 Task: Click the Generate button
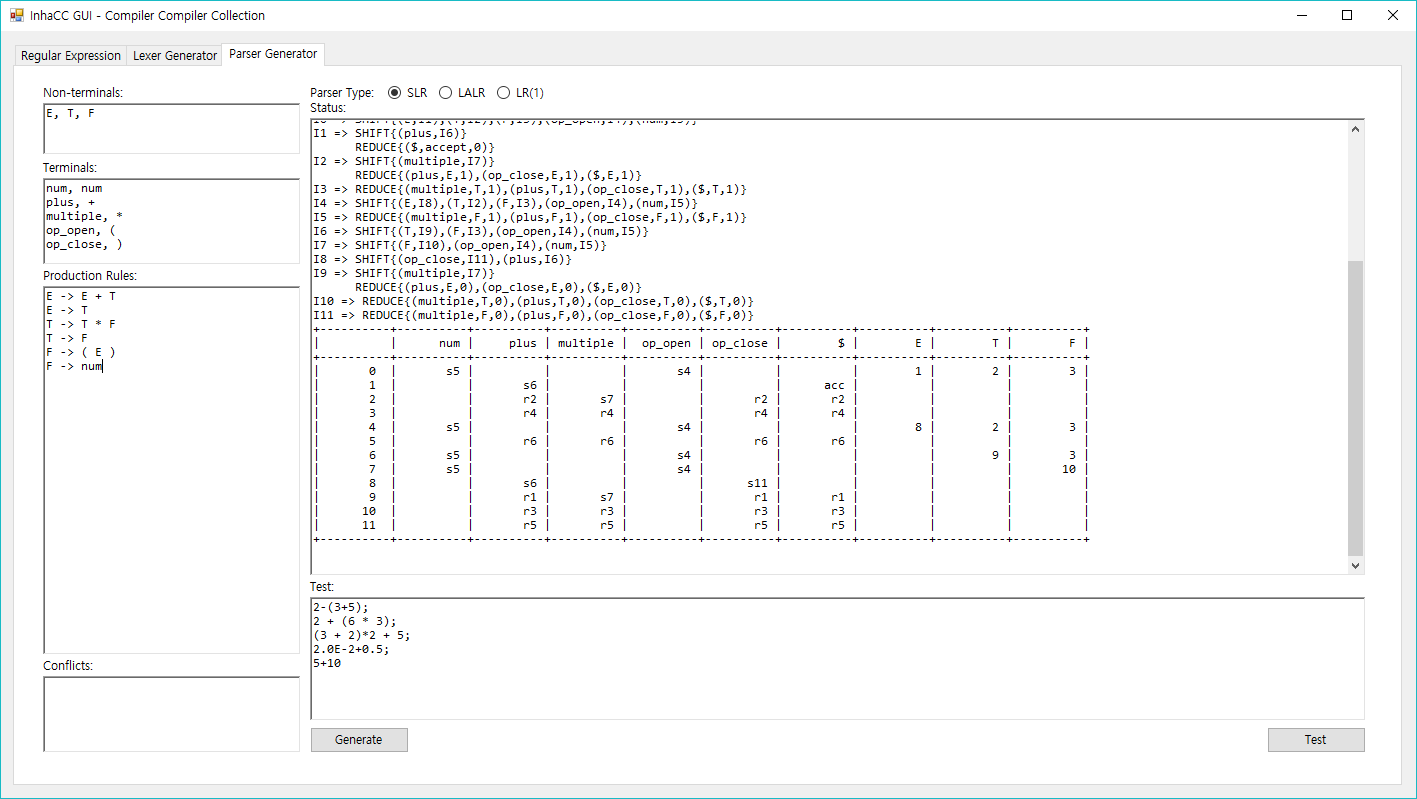click(359, 740)
